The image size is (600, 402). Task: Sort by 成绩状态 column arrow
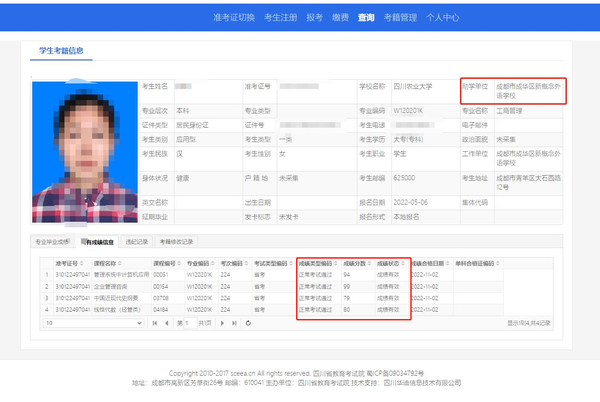tap(403, 264)
